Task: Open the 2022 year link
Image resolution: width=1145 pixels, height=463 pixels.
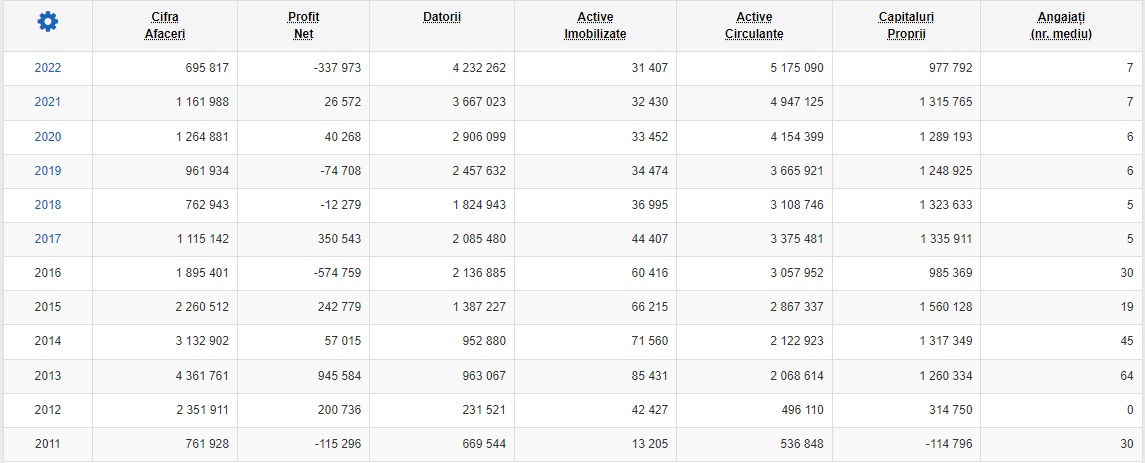Action: (x=48, y=68)
